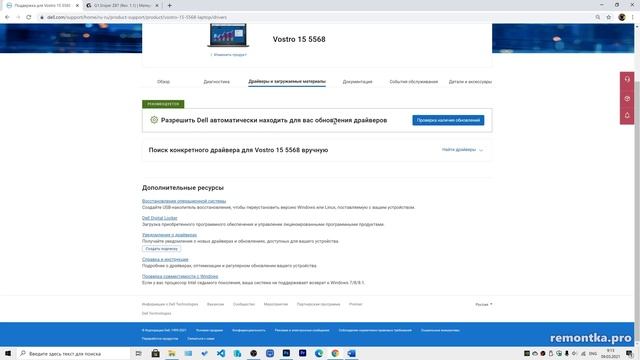Open Word from the taskbar

point(351,353)
